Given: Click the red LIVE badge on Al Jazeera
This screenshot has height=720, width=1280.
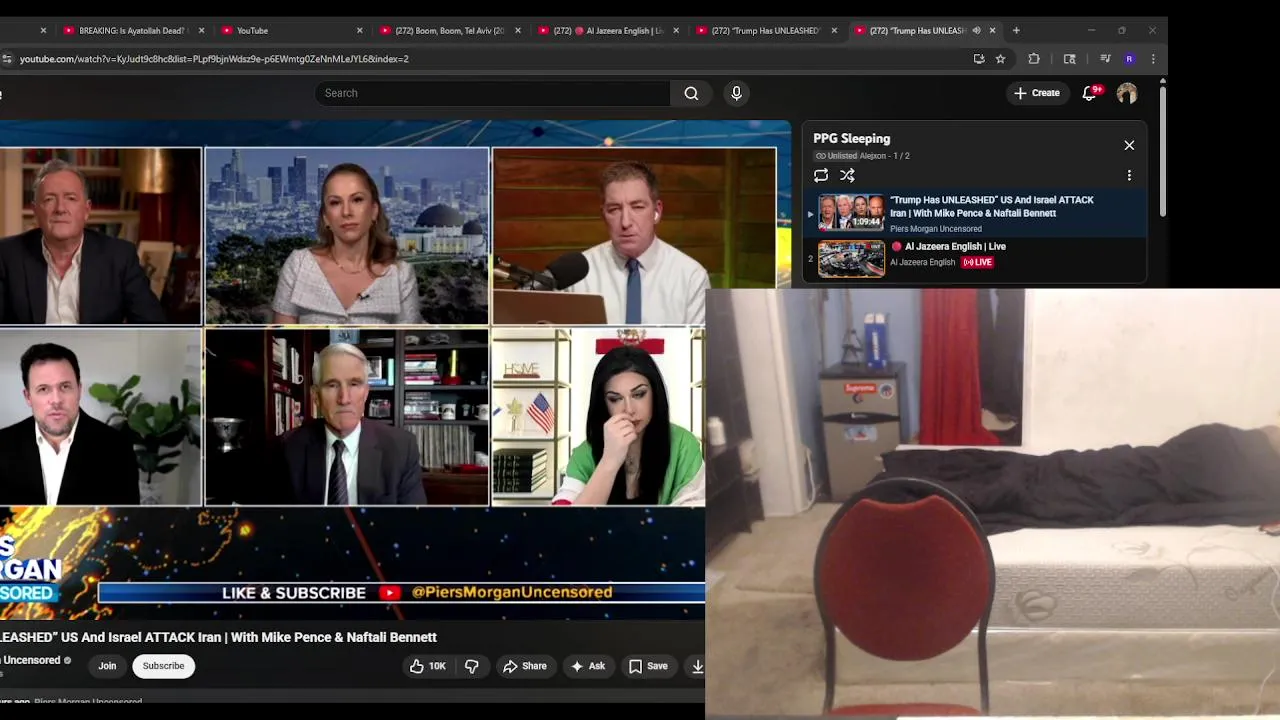Looking at the screenshot, I should click(977, 262).
